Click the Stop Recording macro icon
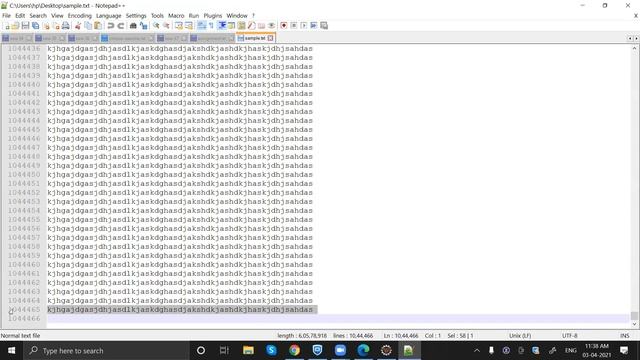Viewport: 640px width, 360px height. [293, 26]
